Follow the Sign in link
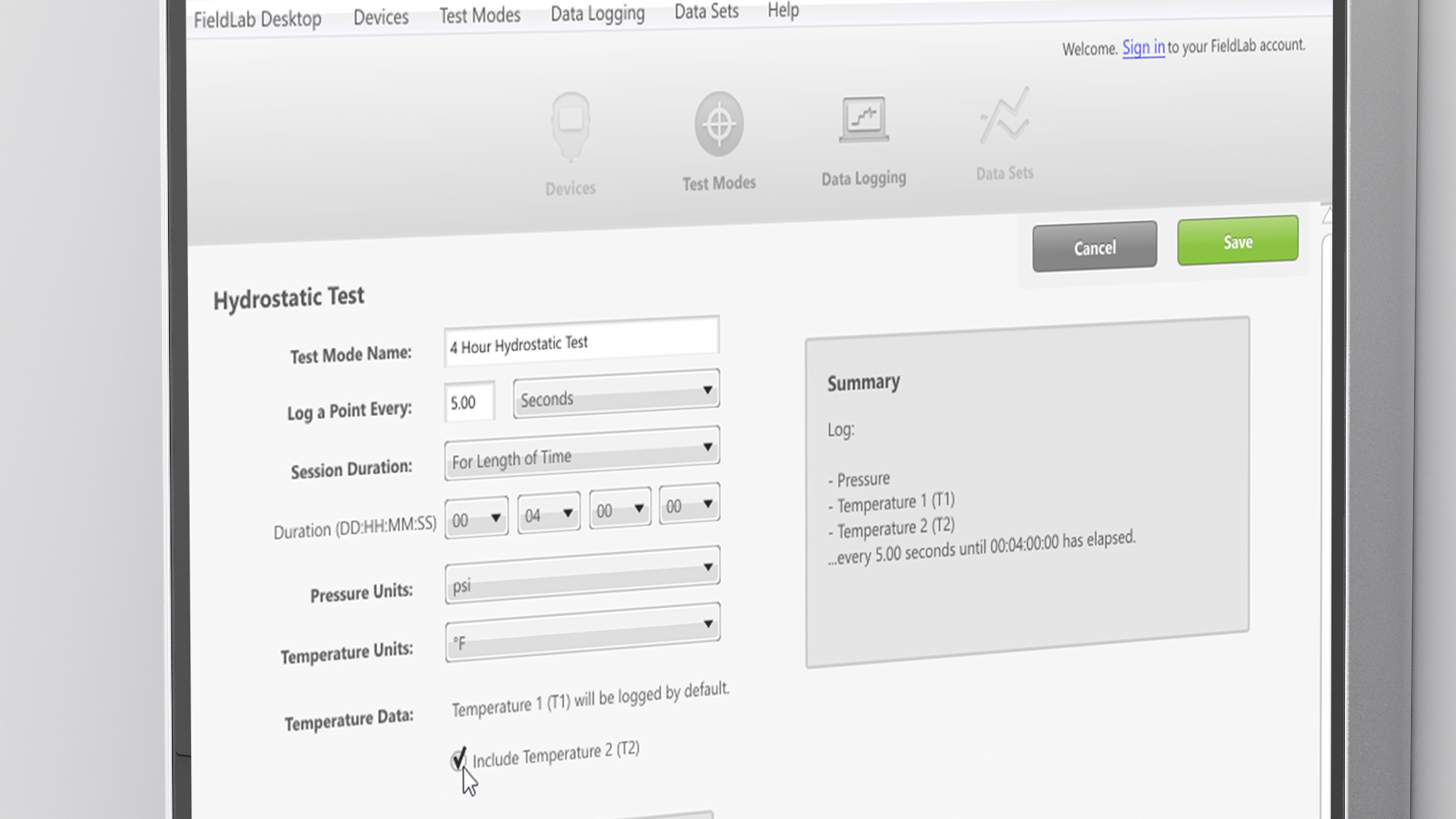 coord(1143,48)
